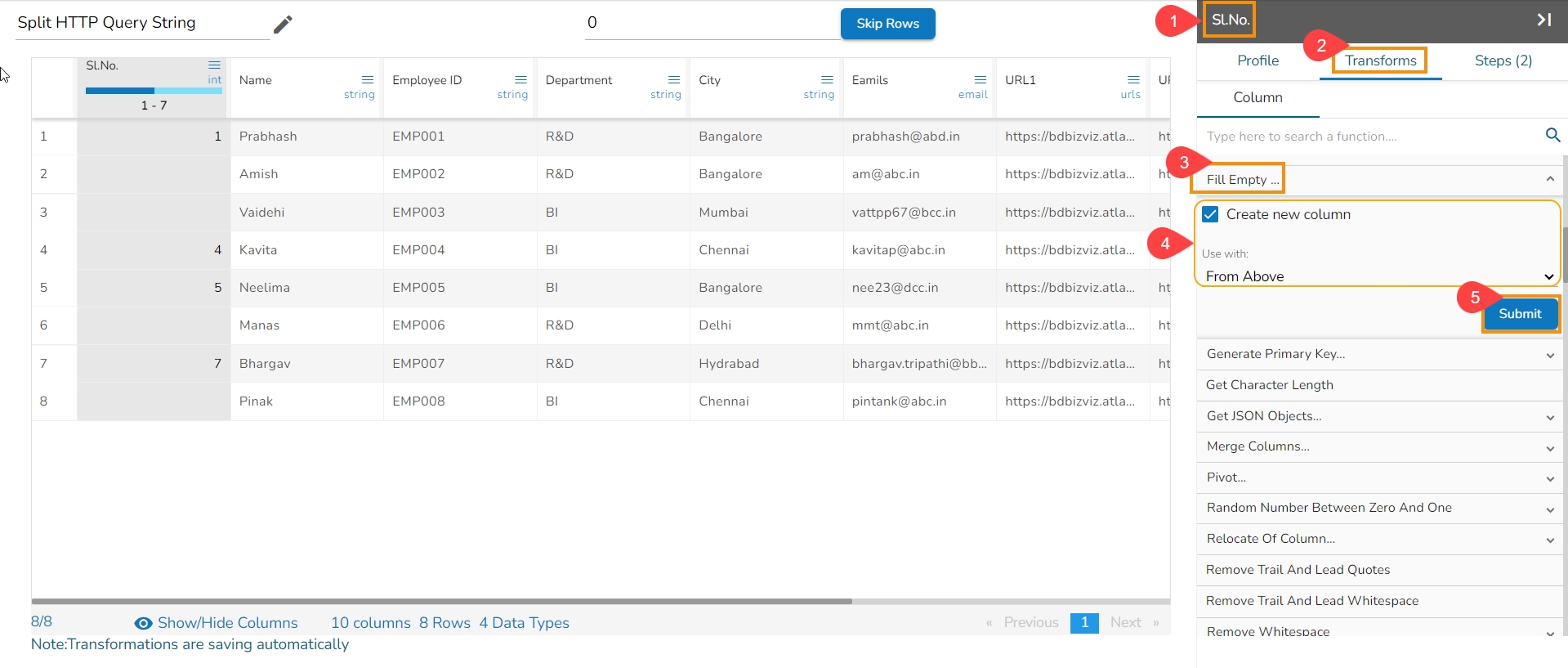Screen dimensions: 1568x668
Task: Open the From Above dropdown
Action: (1378, 276)
